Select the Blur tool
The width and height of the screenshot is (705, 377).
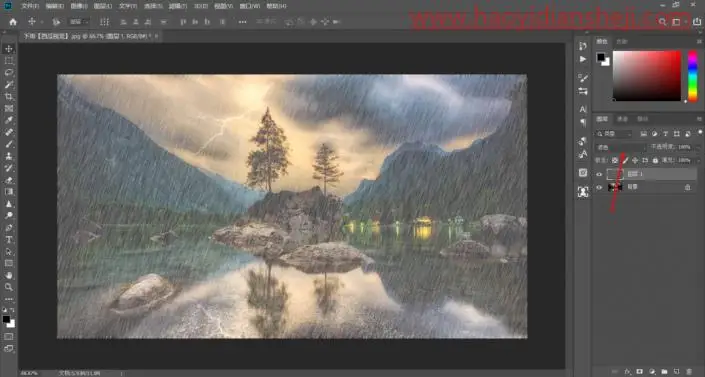tap(9, 204)
